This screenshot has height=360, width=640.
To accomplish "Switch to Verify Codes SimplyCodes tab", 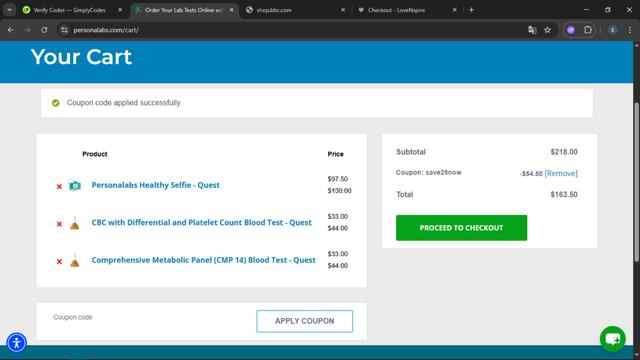I will 69,10.
